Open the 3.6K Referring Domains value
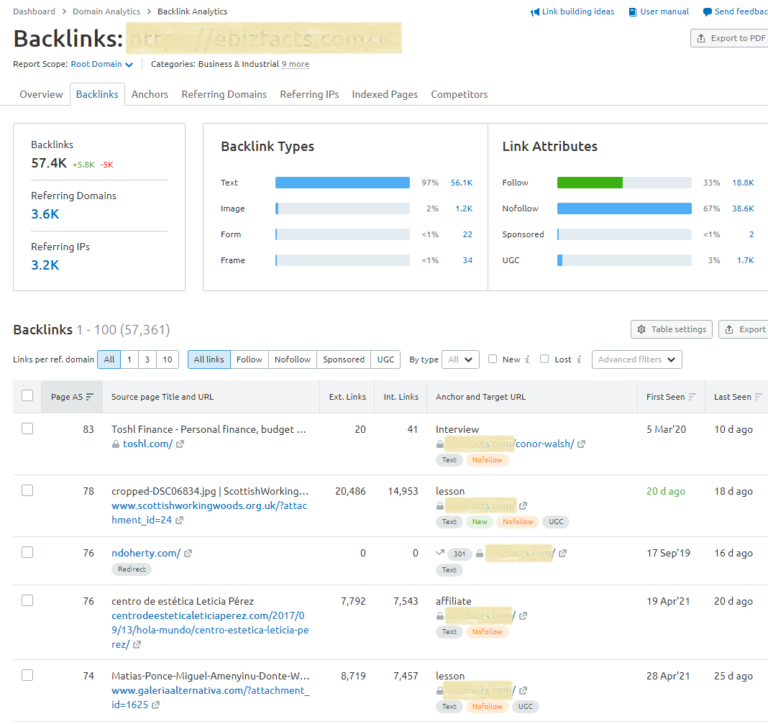 click(x=45, y=214)
